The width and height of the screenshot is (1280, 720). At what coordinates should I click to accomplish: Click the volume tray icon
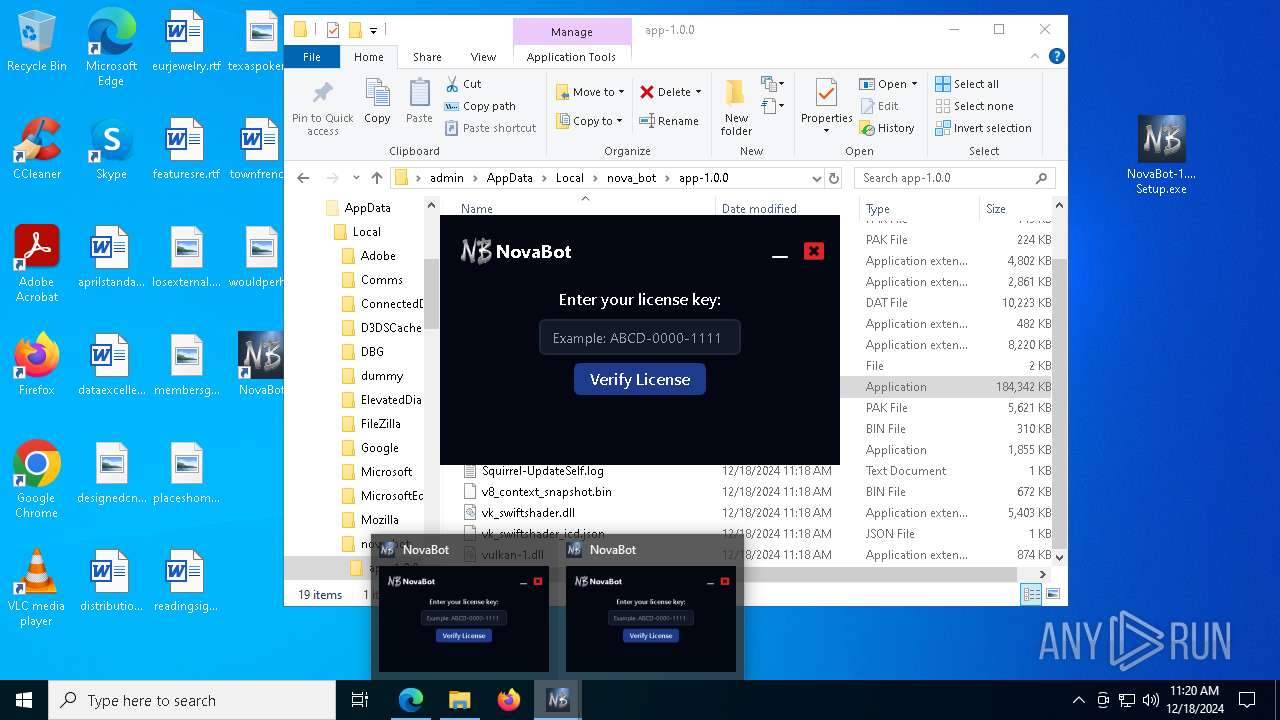[x=1151, y=700]
